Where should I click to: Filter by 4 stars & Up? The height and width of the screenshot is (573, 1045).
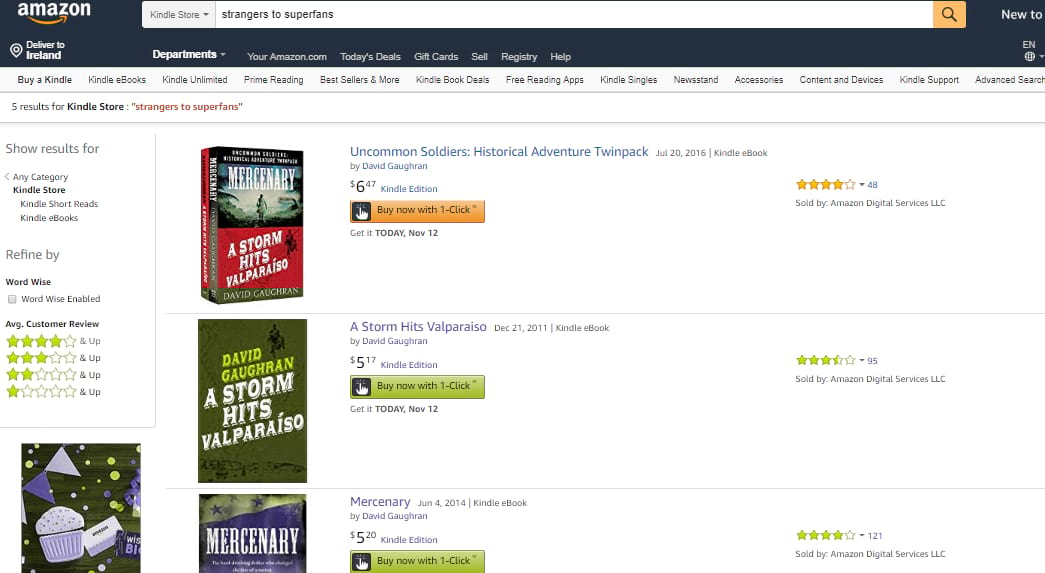(53, 341)
